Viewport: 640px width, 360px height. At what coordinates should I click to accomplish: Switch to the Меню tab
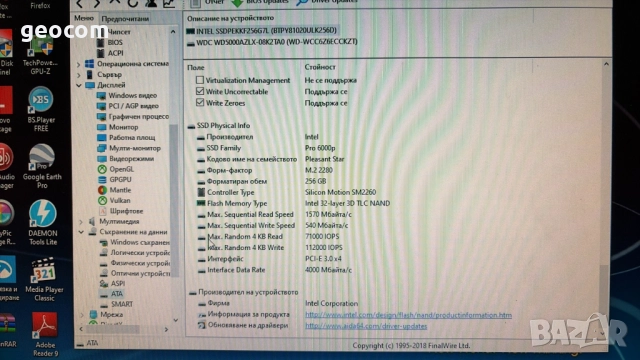click(84, 18)
